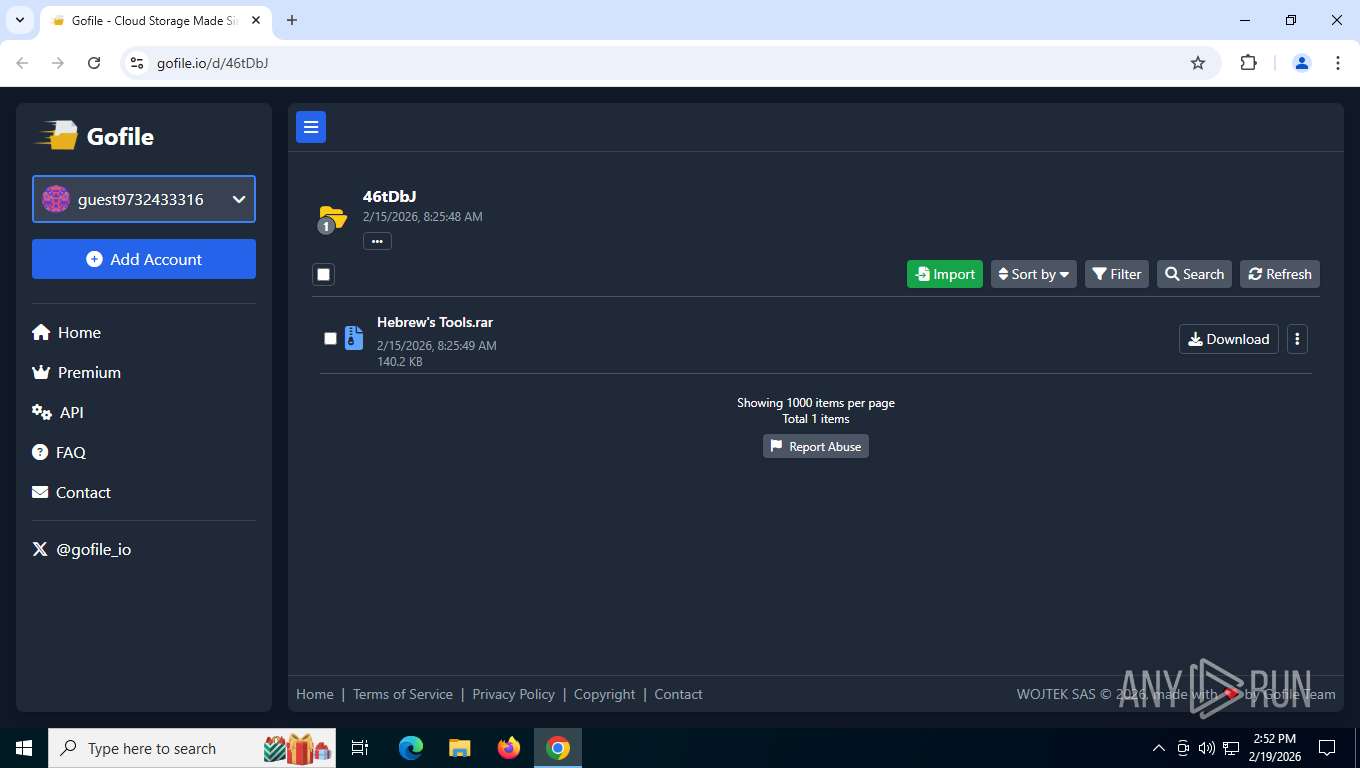Click the Filter button
Viewport: 1360px width, 768px height.
click(1117, 274)
